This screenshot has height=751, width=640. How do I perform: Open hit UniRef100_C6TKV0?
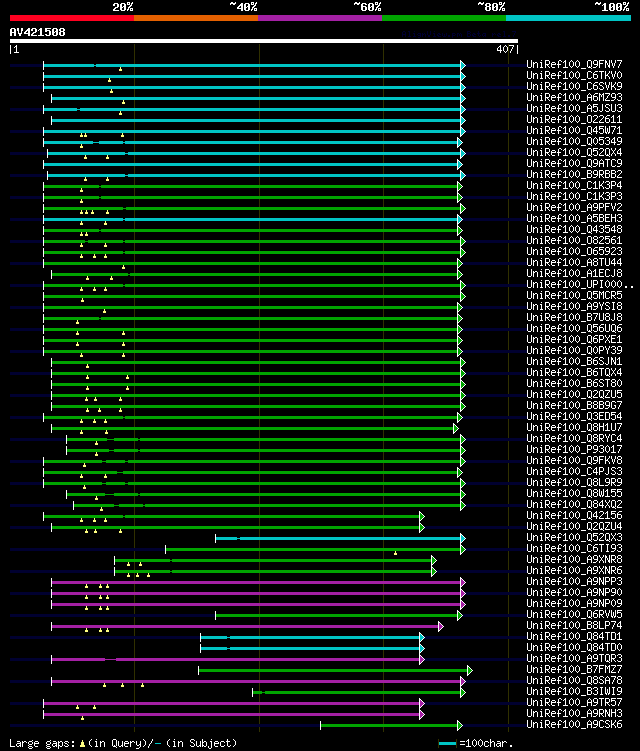[574, 75]
